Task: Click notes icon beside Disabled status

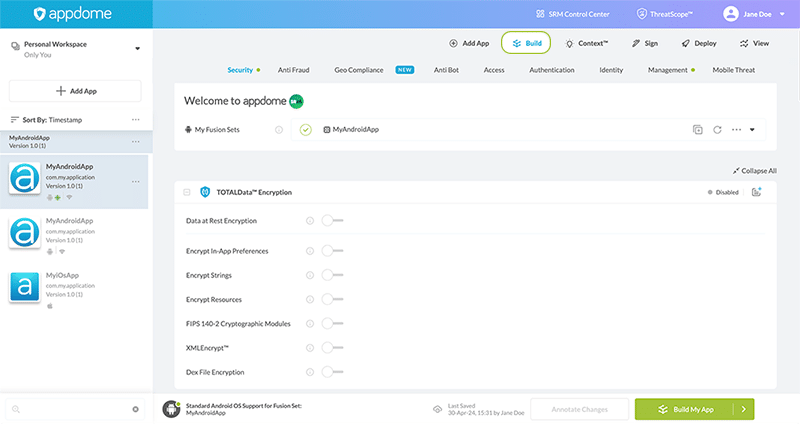Action: (756, 192)
